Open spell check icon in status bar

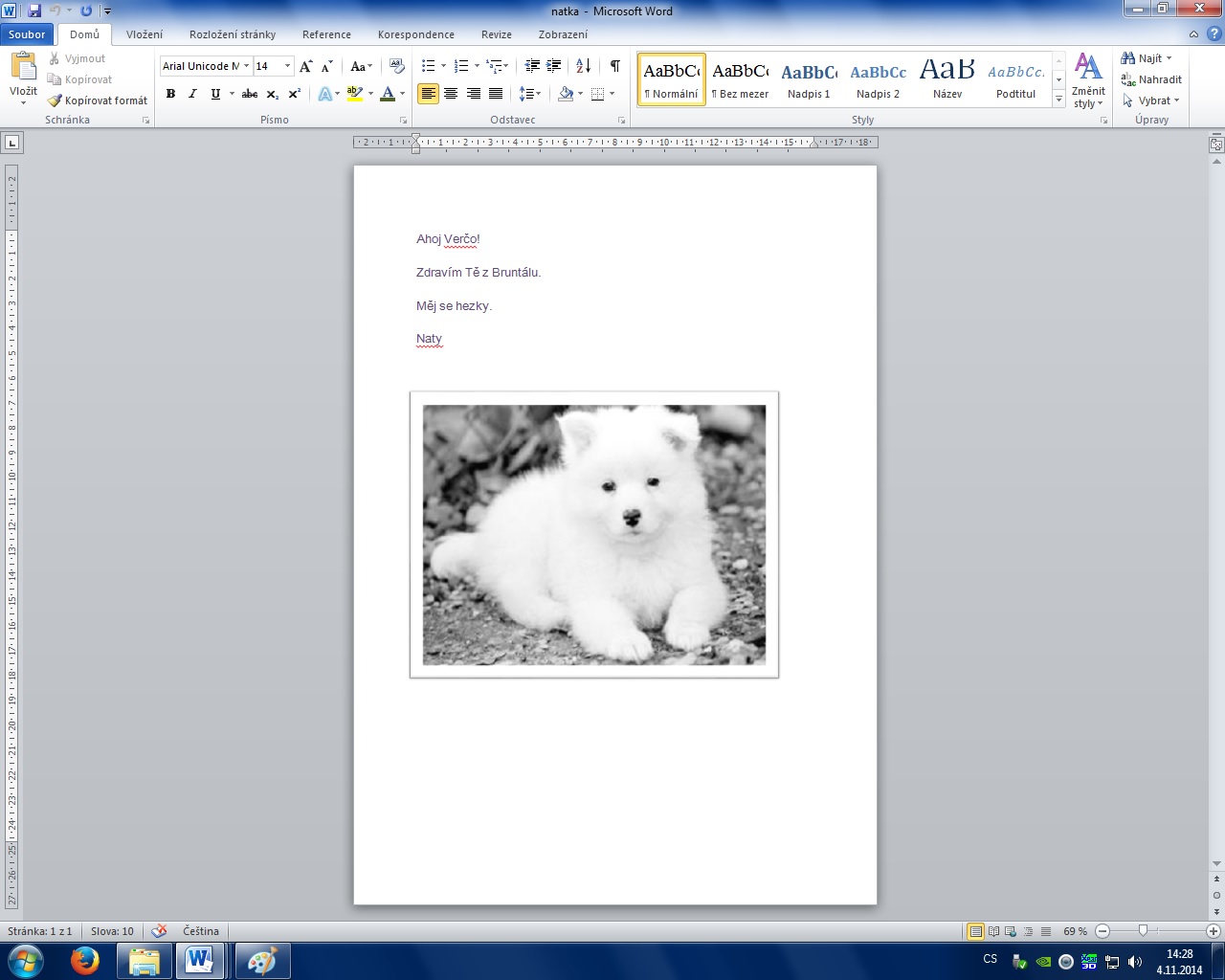click(159, 931)
